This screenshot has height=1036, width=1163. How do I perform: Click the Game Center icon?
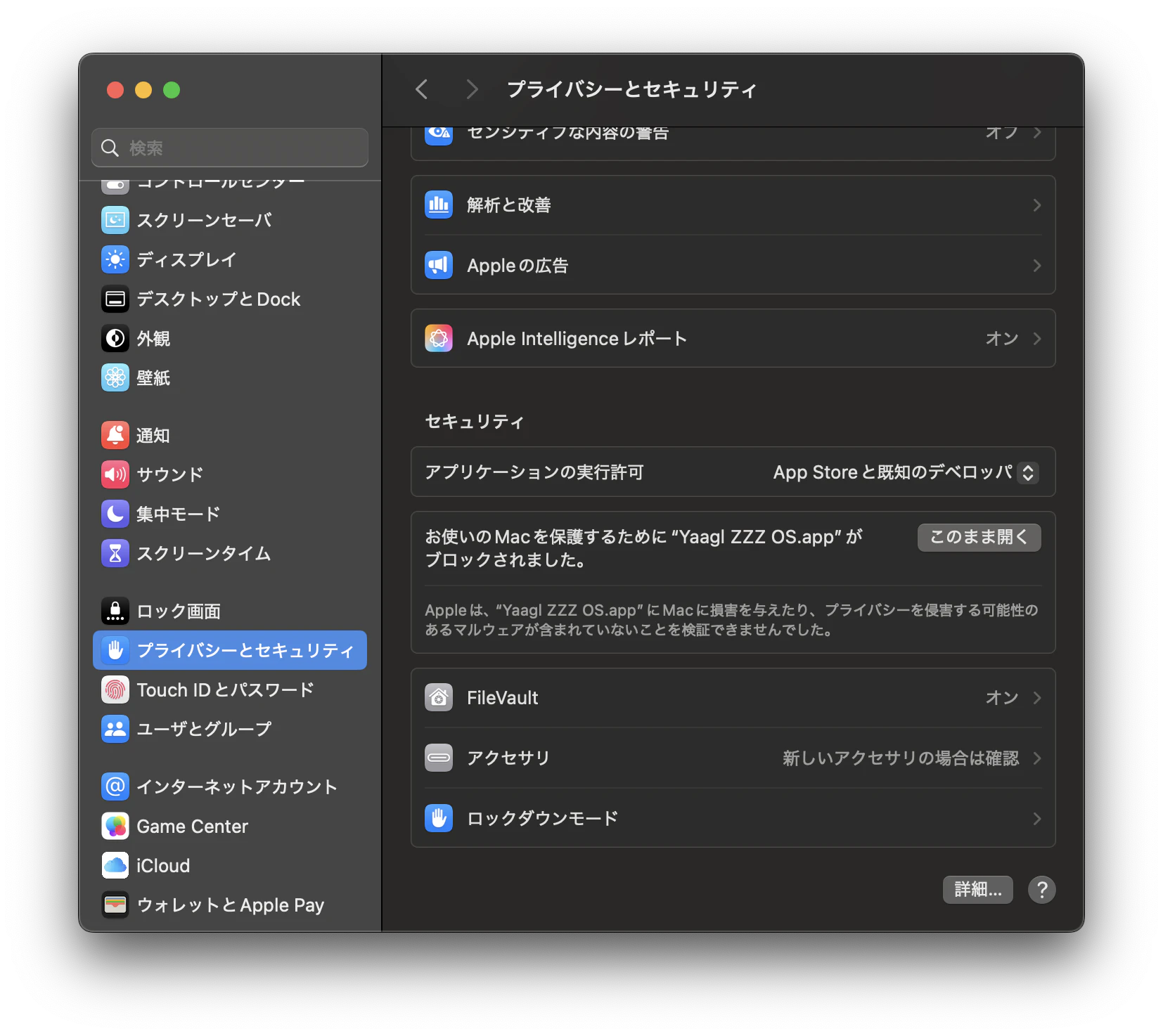115,826
